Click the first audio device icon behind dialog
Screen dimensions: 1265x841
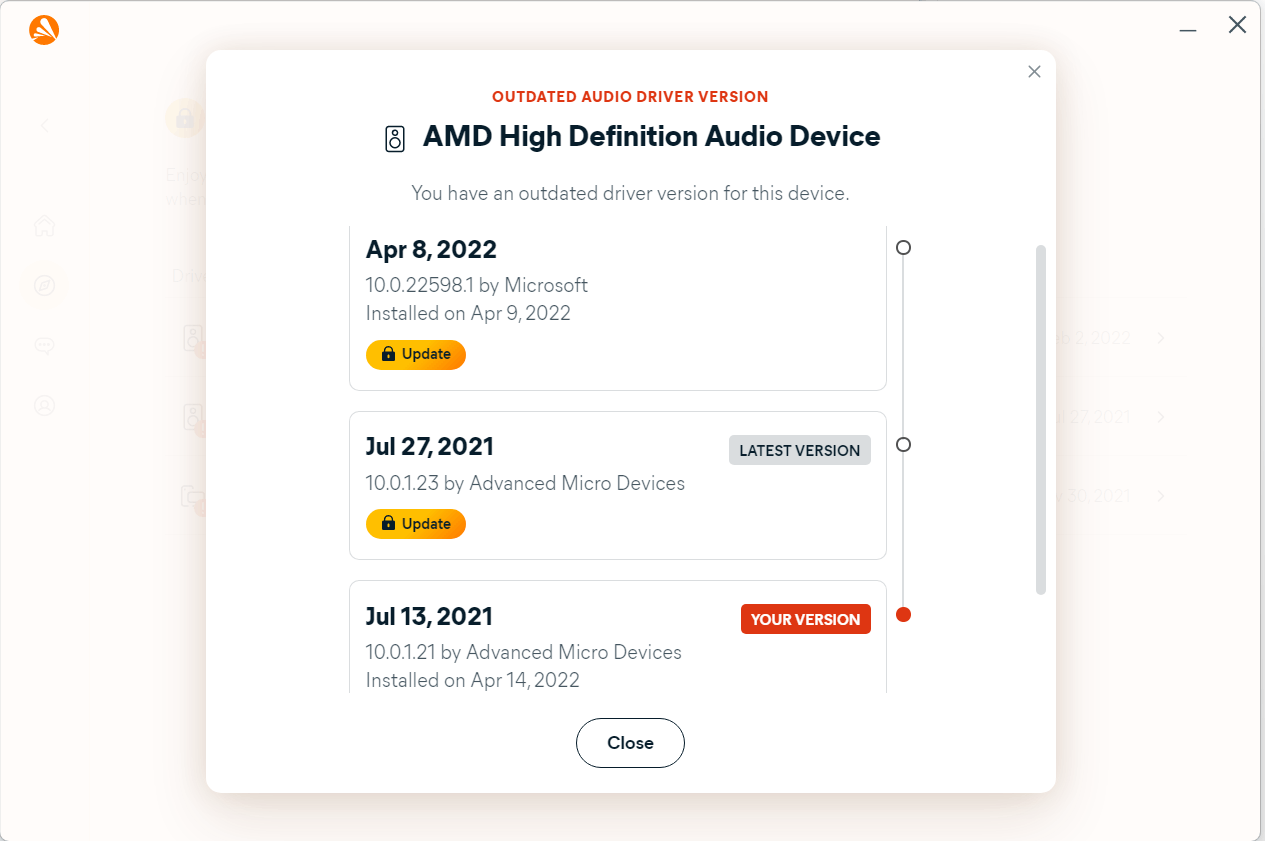[194, 339]
